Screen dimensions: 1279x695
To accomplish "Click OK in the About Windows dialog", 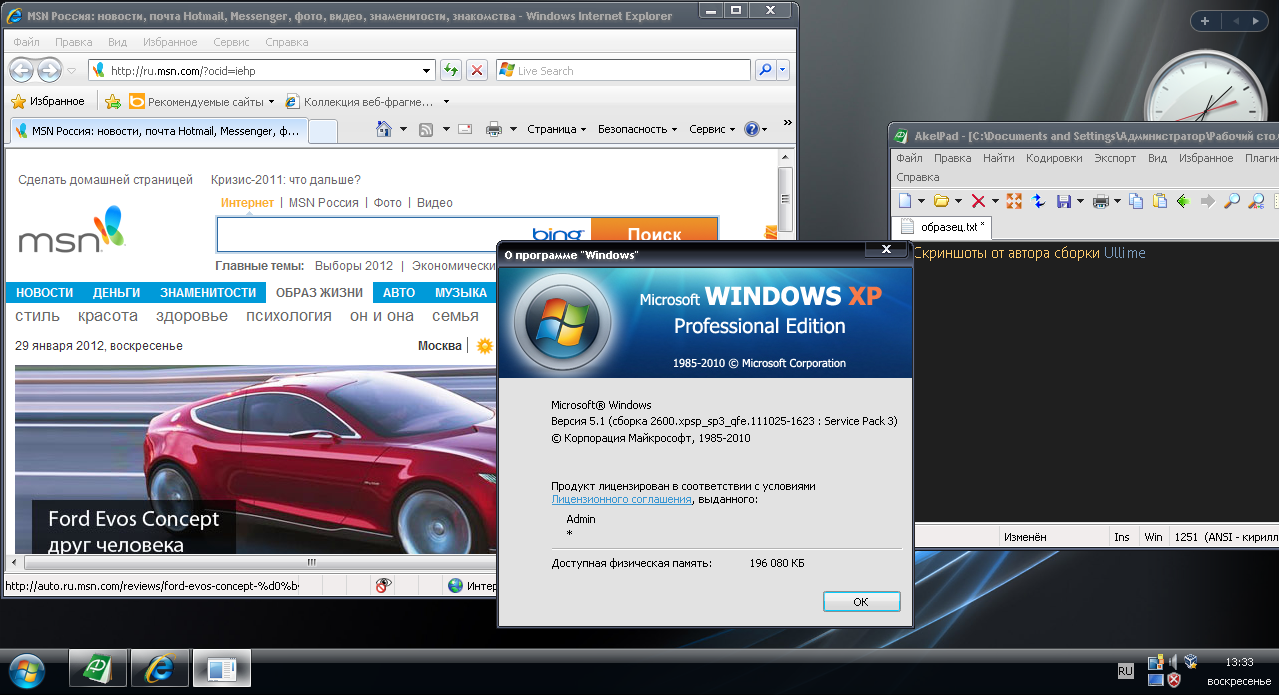I will click(861, 602).
